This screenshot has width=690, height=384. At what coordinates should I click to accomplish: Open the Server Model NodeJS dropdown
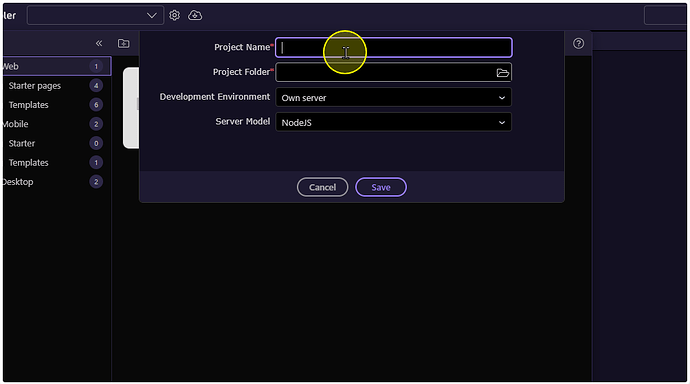point(393,122)
